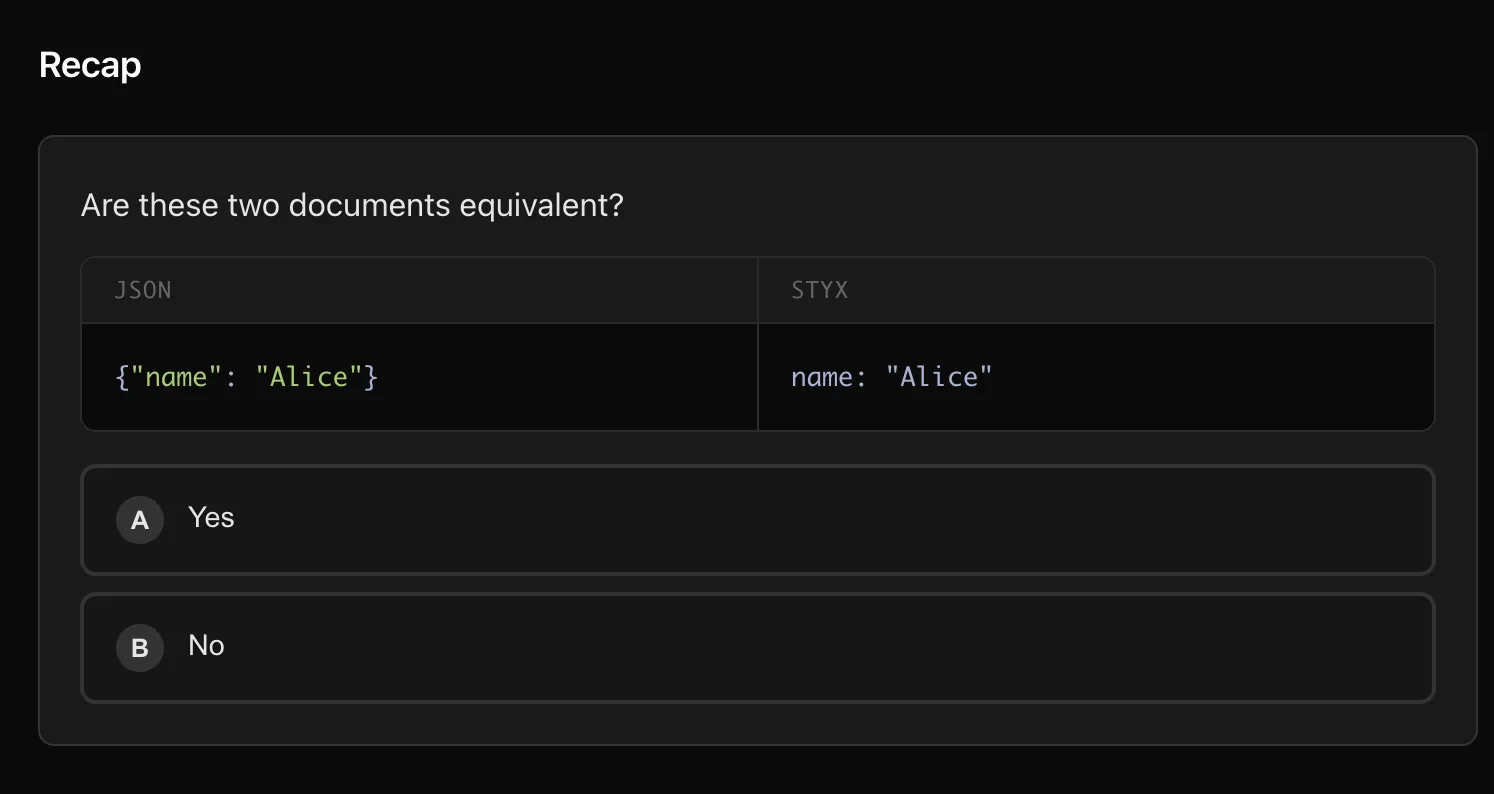Click the No answer row border area
1494x794 pixels.
click(757, 597)
